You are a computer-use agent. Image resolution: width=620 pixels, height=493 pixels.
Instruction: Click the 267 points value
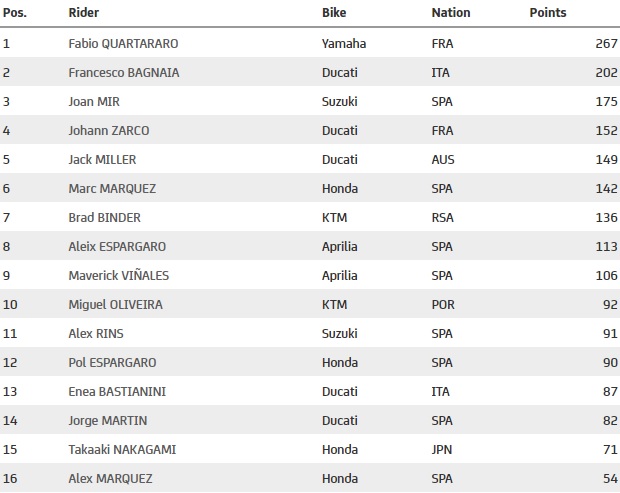pyautogui.click(x=606, y=43)
